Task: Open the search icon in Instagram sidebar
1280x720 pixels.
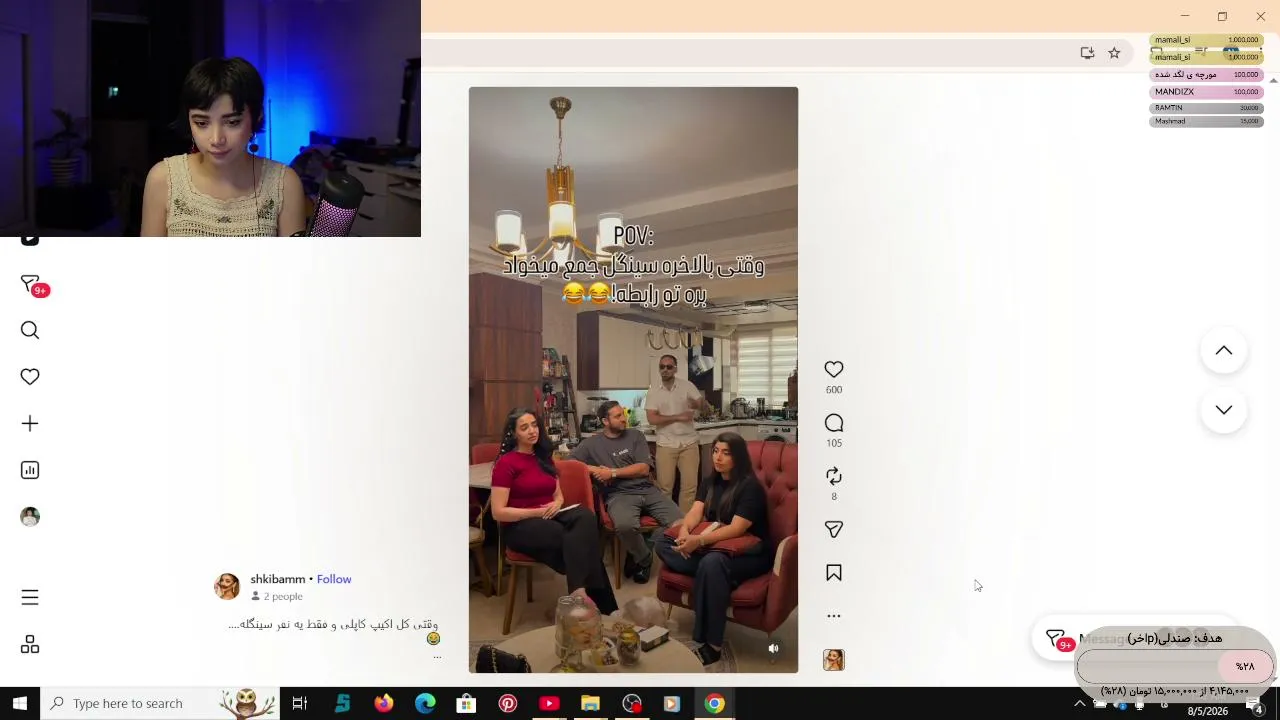Action: pyautogui.click(x=30, y=330)
